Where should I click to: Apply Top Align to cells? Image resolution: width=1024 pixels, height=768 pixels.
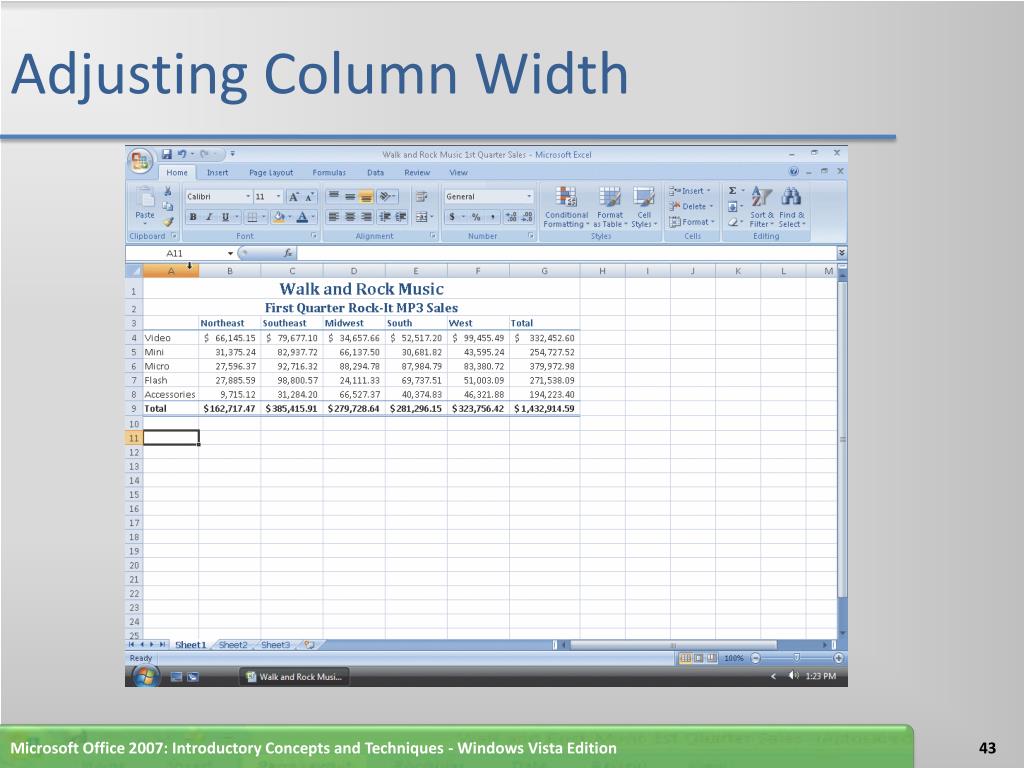pos(333,196)
